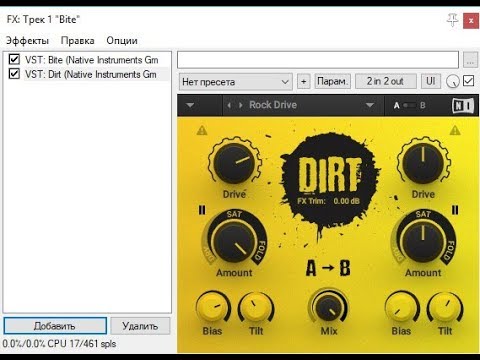The image size is (480, 360).
Task: Open the plugin main menu arrow
Action: pos(190,105)
